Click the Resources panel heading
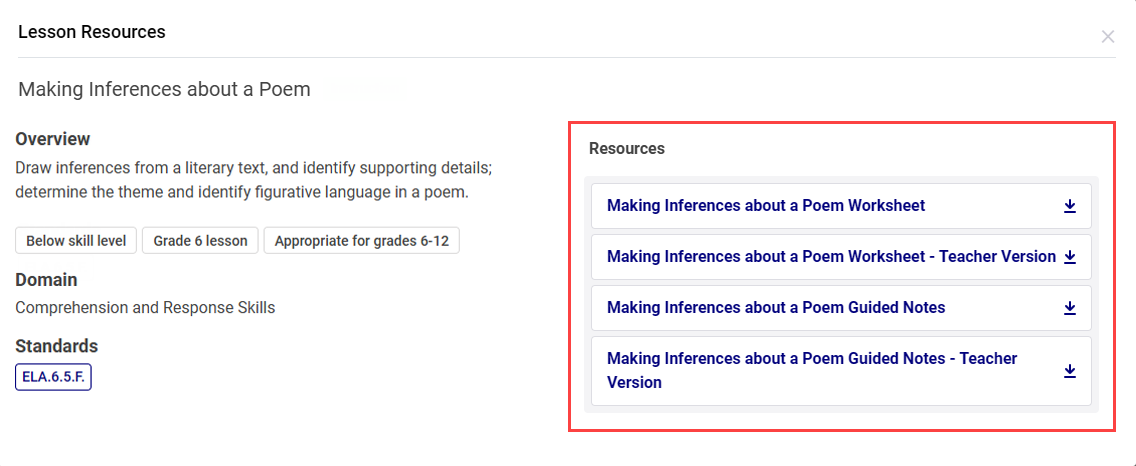Screen dimensions: 1136x466 (627, 149)
